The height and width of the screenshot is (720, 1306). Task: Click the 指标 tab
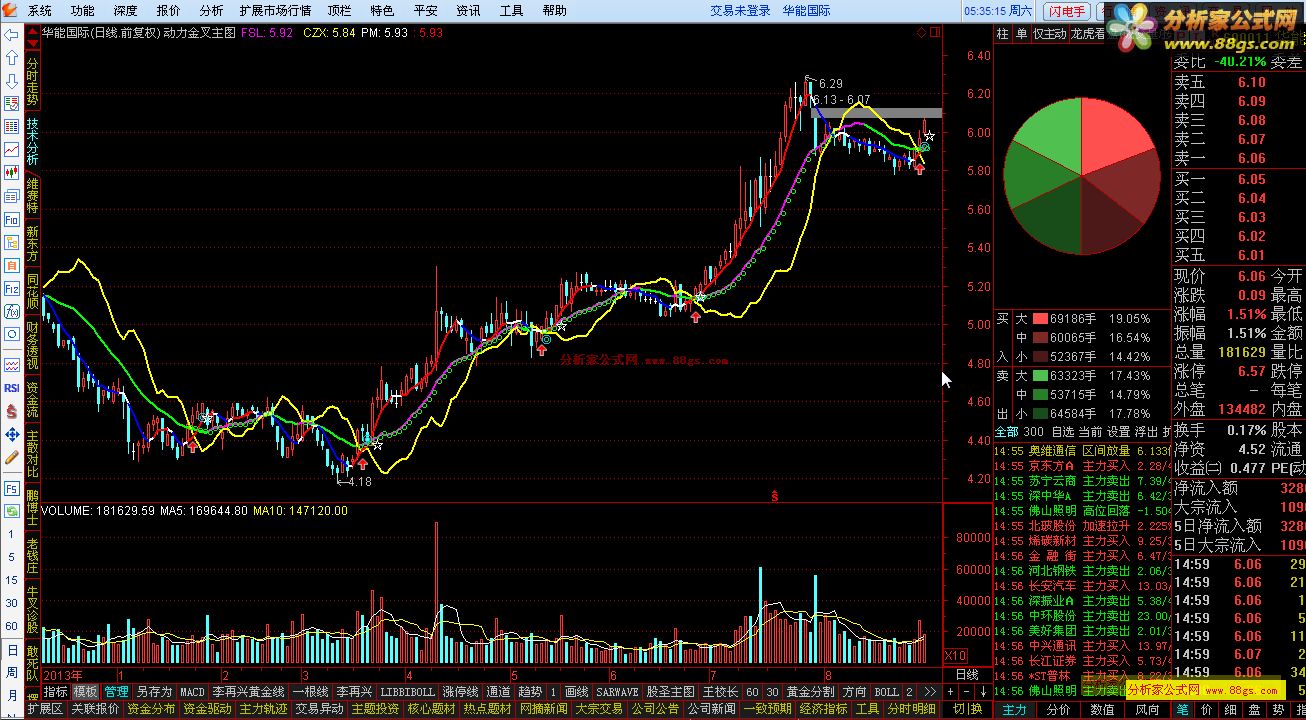(x=55, y=692)
